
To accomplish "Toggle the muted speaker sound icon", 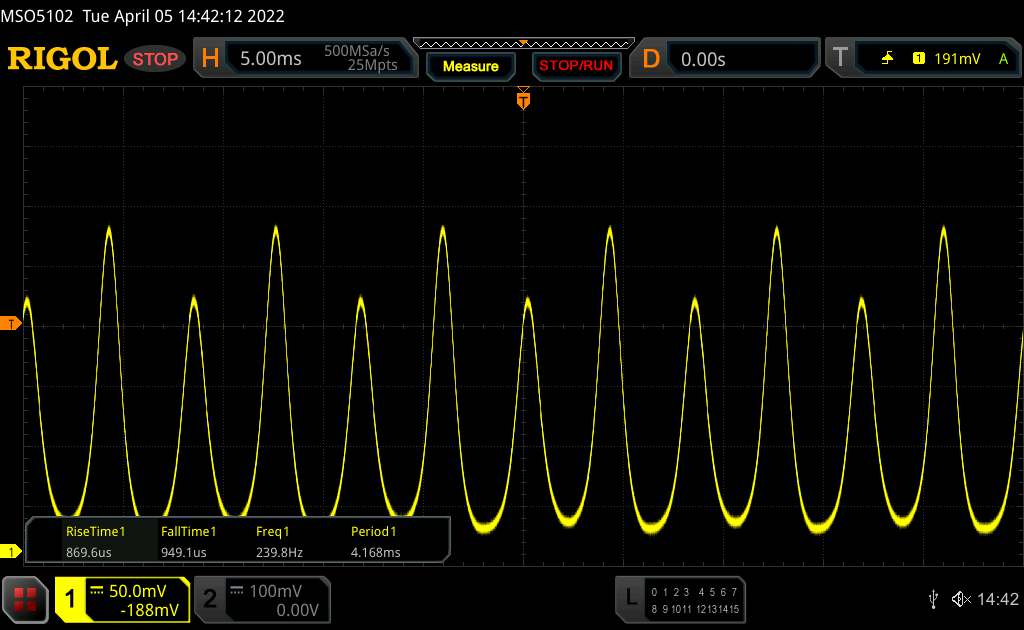I will point(961,598).
